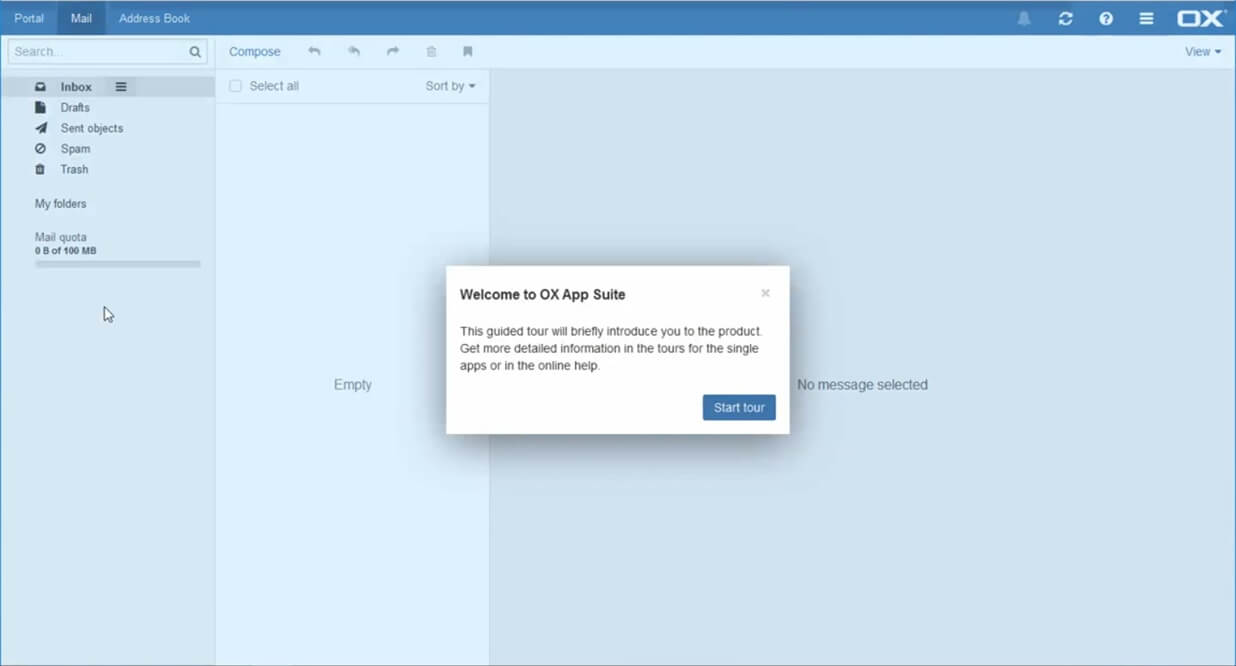Open the hamburger settings menu in the top bar
This screenshot has height=666, width=1236.
pyautogui.click(x=1146, y=18)
